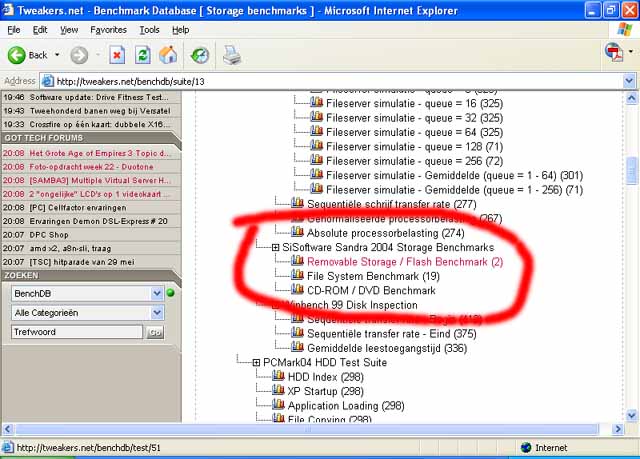Image resolution: width=640 pixels, height=459 pixels.
Task: Open news item 'Tweehonderd banen weg bij Versatel'
Action: tap(100, 111)
